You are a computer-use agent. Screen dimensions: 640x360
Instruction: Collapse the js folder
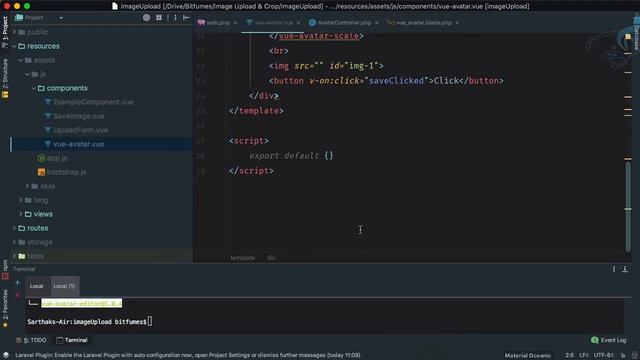(27, 74)
